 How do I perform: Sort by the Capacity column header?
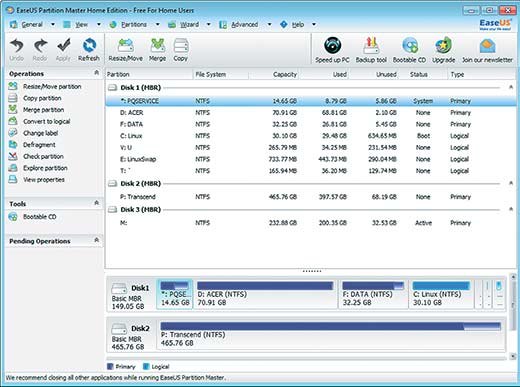[274, 74]
